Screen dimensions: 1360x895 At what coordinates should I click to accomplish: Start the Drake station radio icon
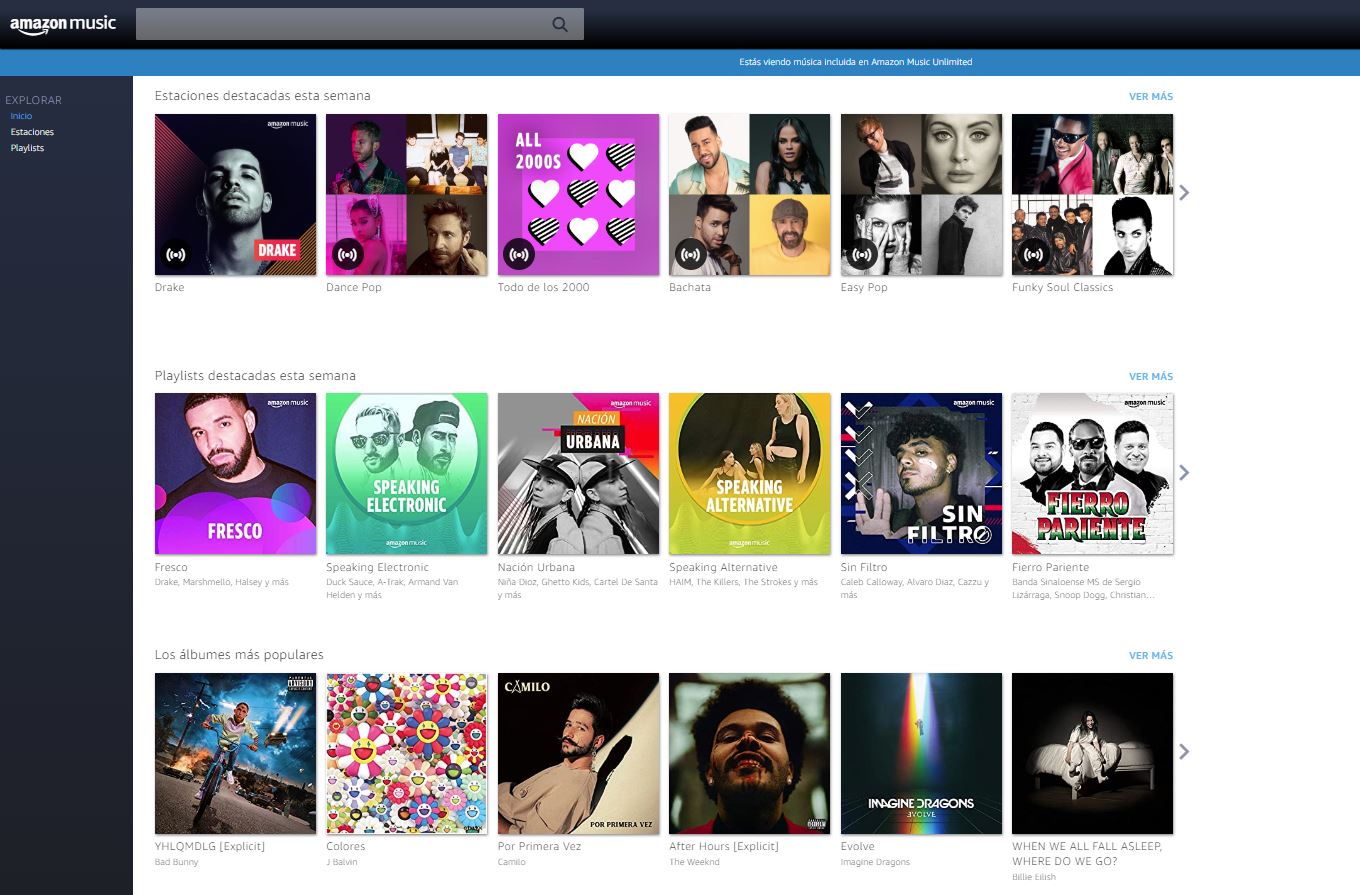(176, 255)
